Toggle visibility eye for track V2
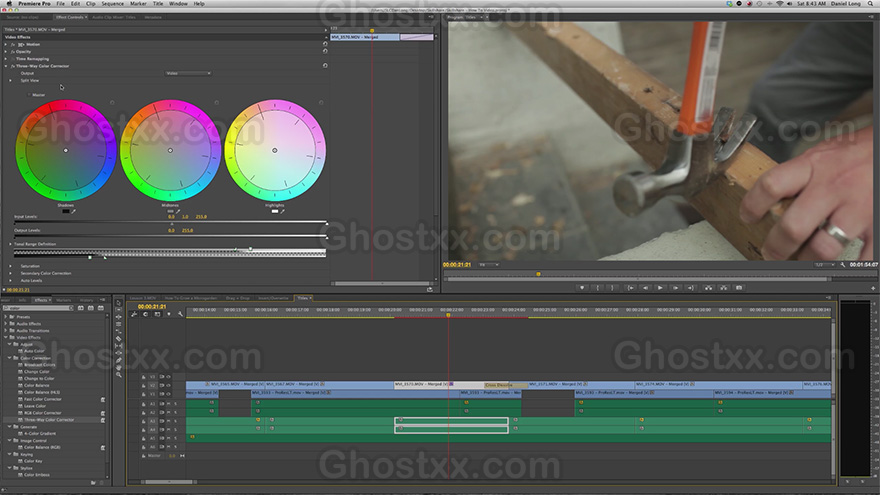This screenshot has height=495, width=880. (x=168, y=386)
